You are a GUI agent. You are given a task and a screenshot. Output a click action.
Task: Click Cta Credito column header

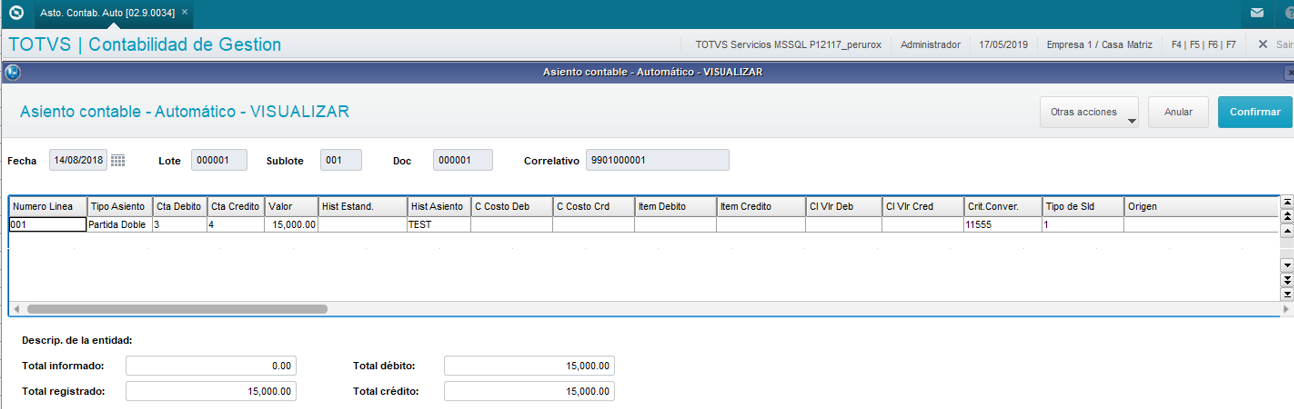point(236,206)
